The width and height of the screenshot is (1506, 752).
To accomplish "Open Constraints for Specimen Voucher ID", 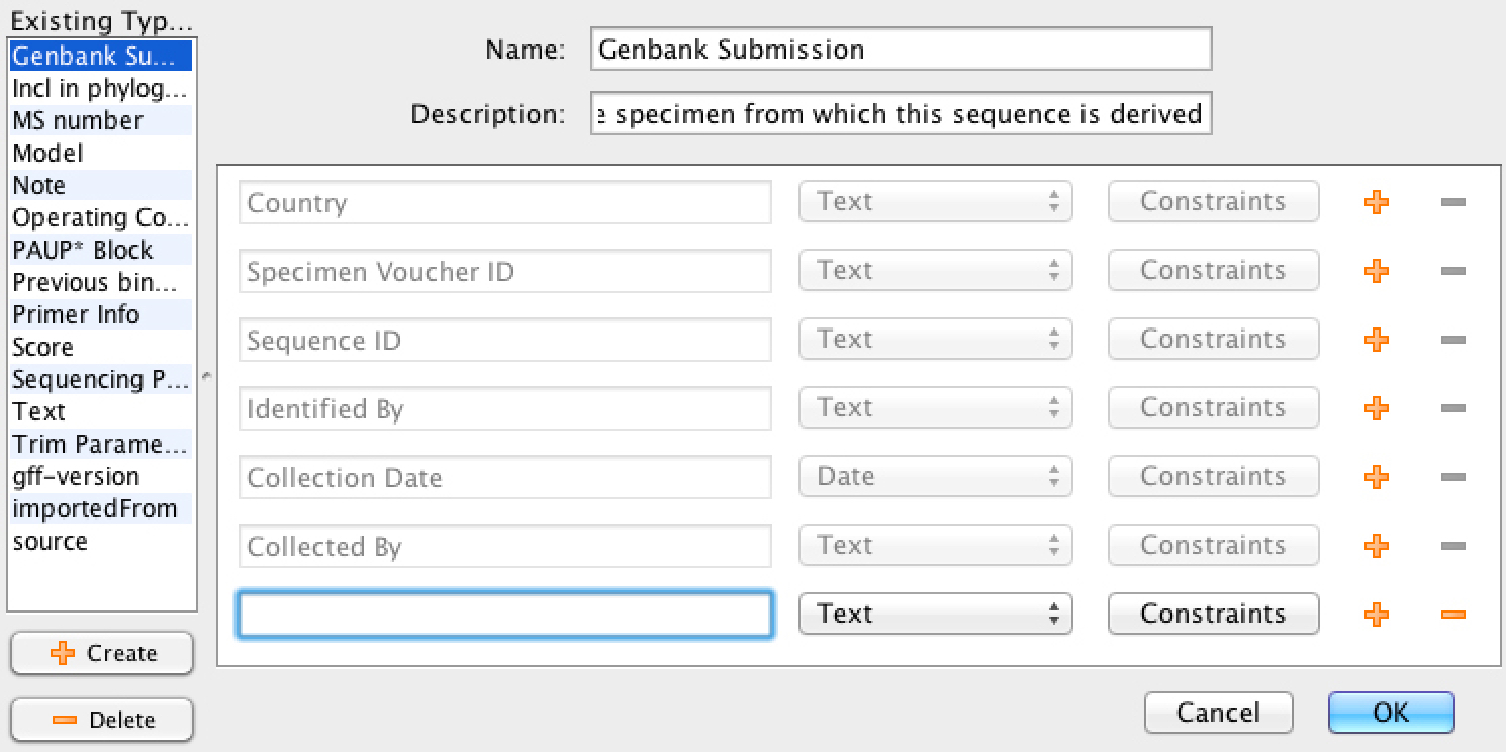I will (x=1213, y=271).
